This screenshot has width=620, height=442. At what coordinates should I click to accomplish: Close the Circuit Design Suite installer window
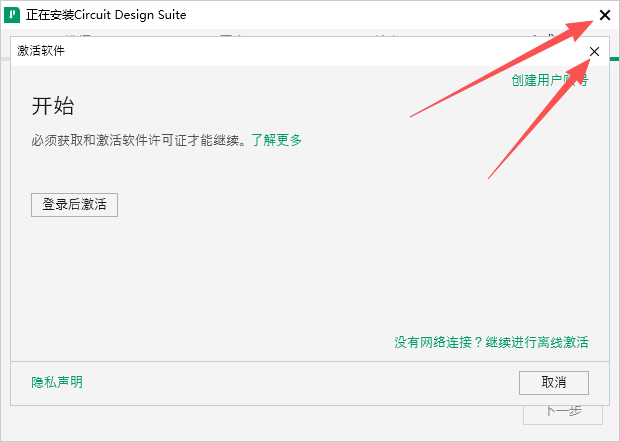click(605, 15)
